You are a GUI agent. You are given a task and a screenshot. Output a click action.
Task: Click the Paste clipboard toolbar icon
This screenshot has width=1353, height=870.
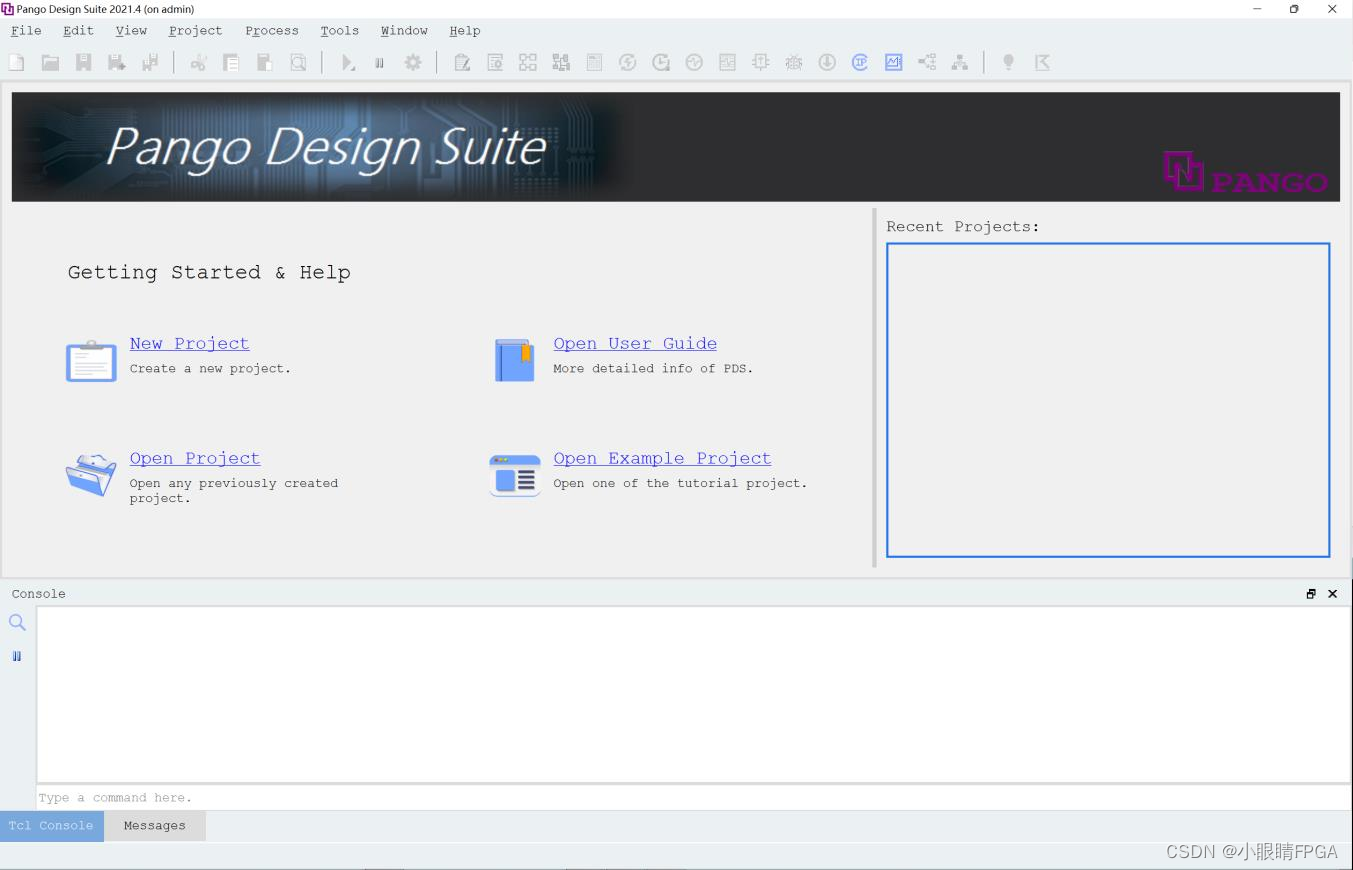[x=265, y=62]
